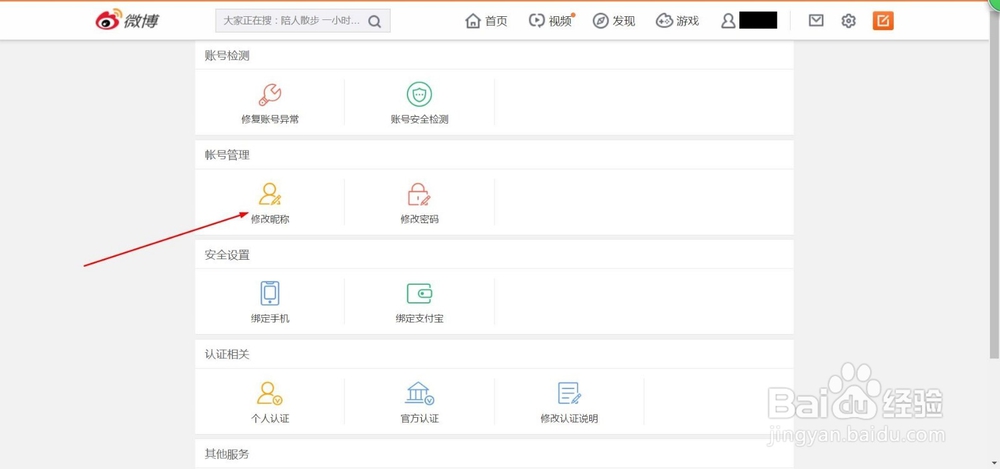Click the 修改密码 lock icon
This screenshot has height=469, width=1000.
click(419, 194)
